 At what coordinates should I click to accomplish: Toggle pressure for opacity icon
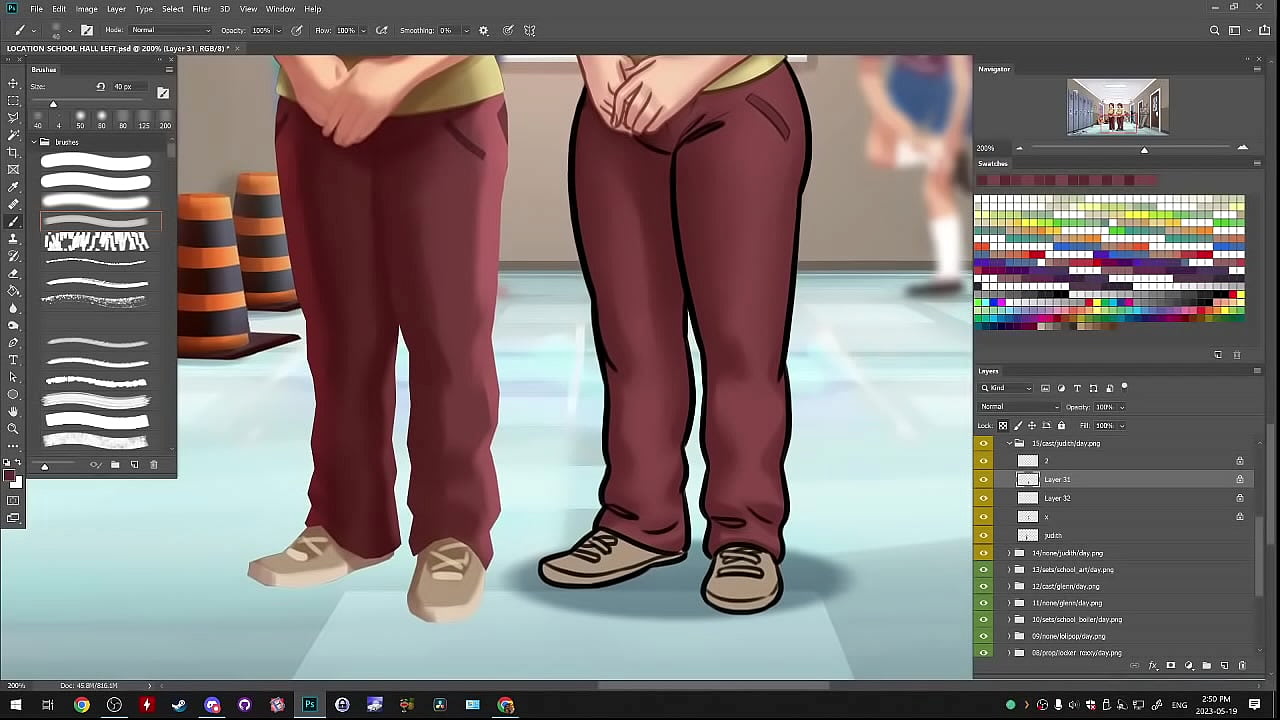(297, 30)
